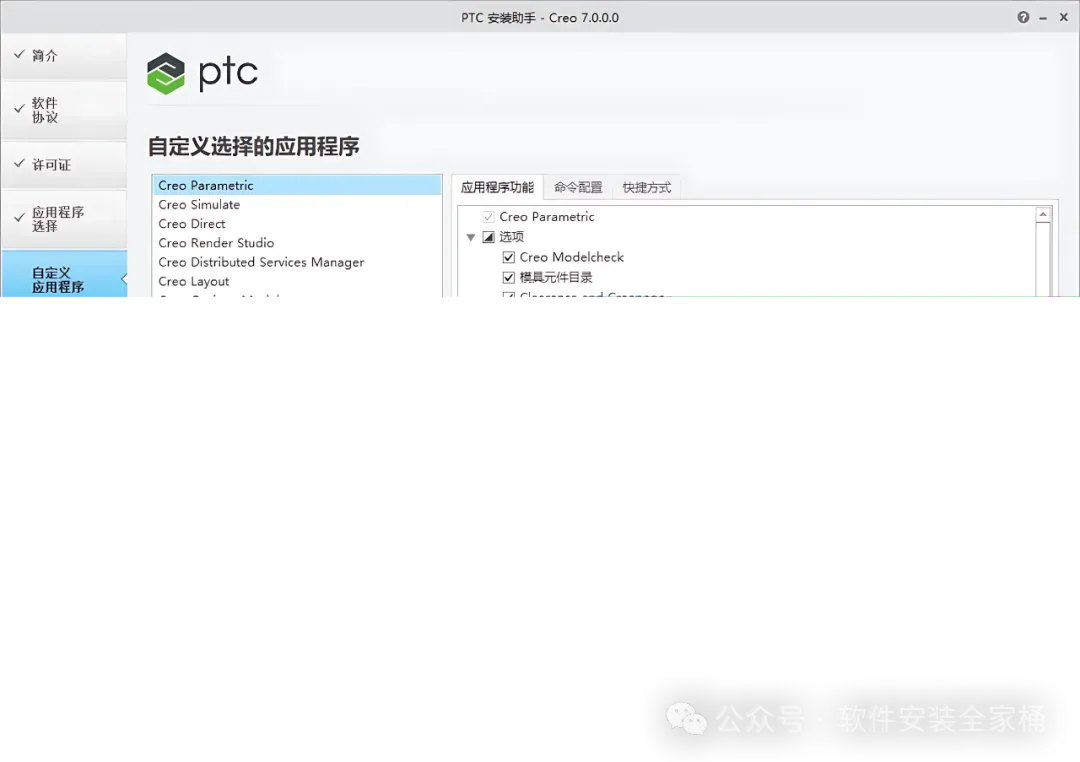This screenshot has height=762, width=1080.
Task: Go to the 许可证 step
Action: 63,165
